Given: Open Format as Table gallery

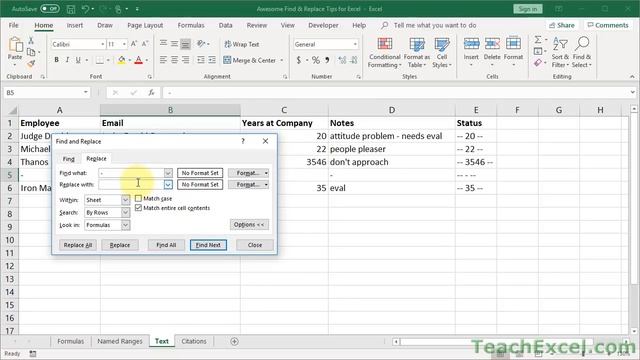Looking at the screenshot, I should tap(417, 52).
